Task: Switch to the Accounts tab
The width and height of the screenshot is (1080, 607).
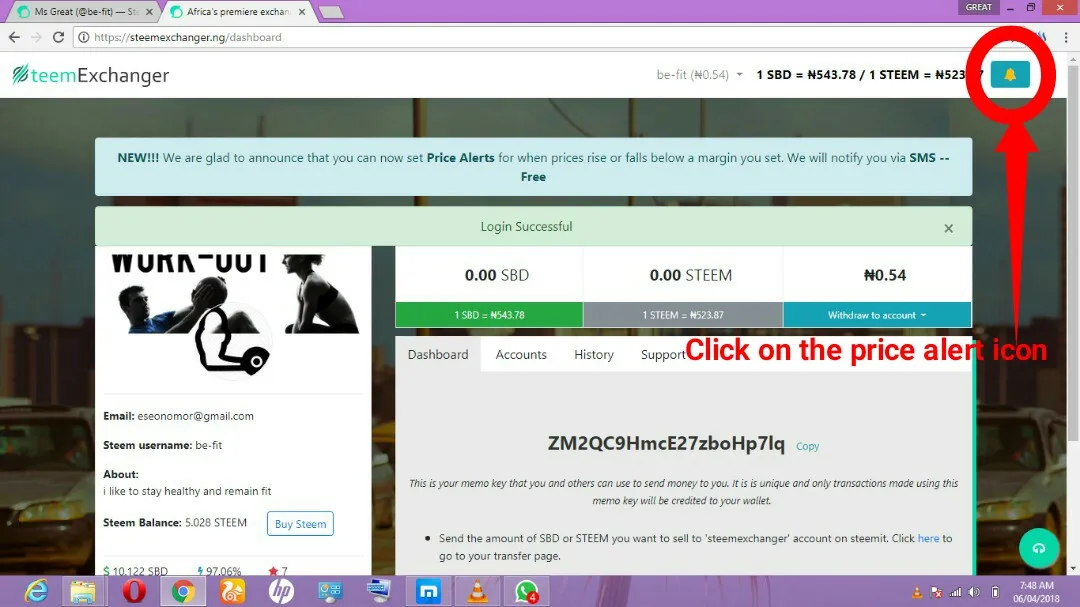Action: click(521, 354)
